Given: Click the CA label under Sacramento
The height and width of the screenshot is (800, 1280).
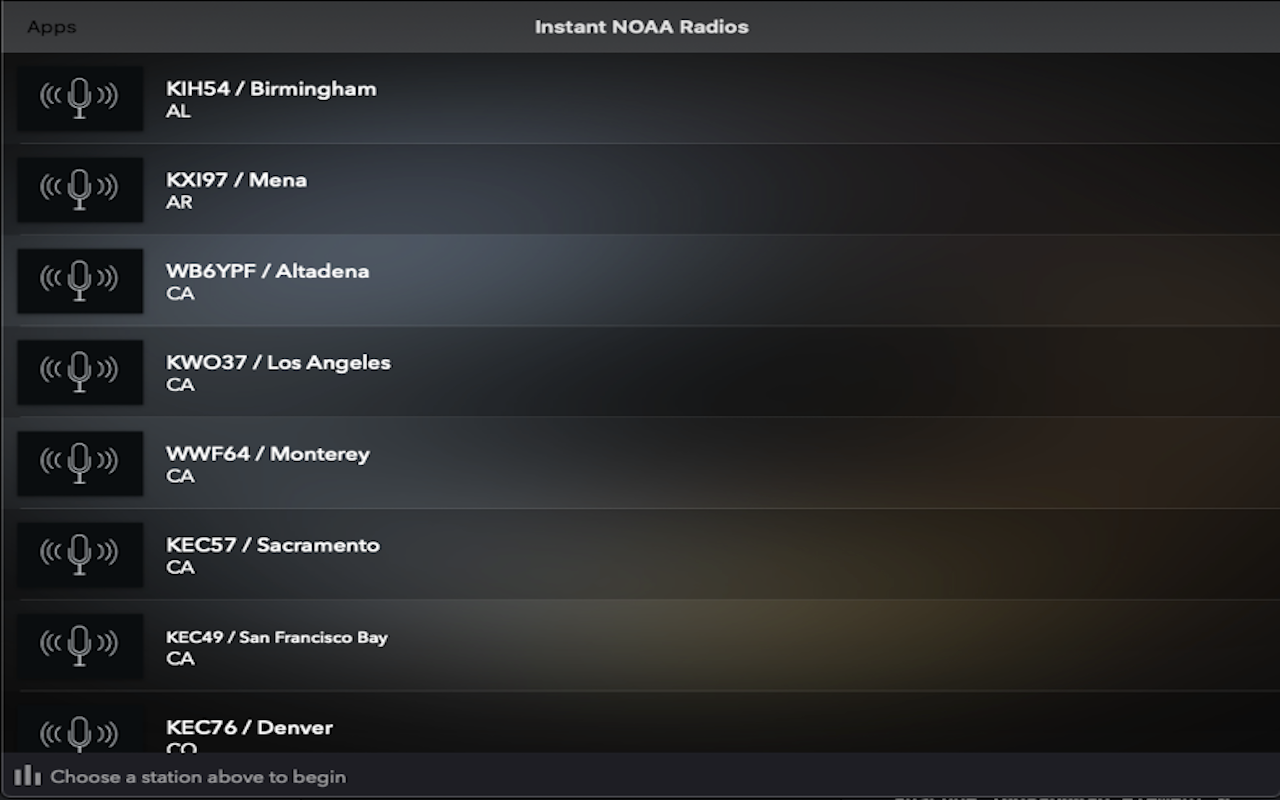Looking at the screenshot, I should click(x=180, y=567).
